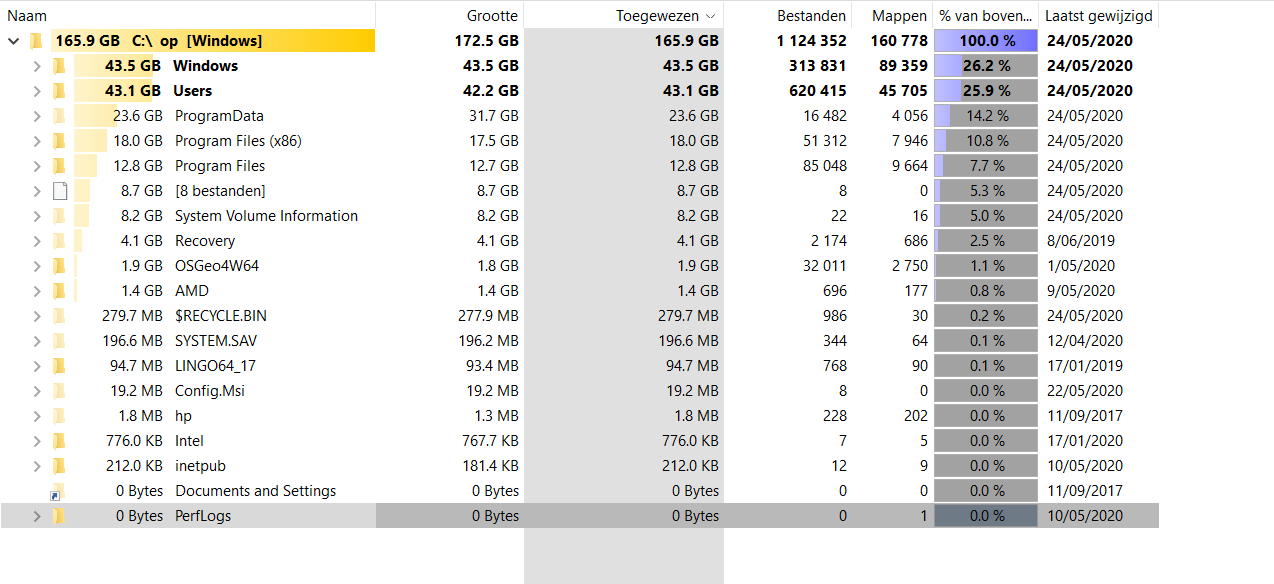Click the $RECYCLE.BIN folder icon
The width and height of the screenshot is (1274, 584).
click(60, 316)
